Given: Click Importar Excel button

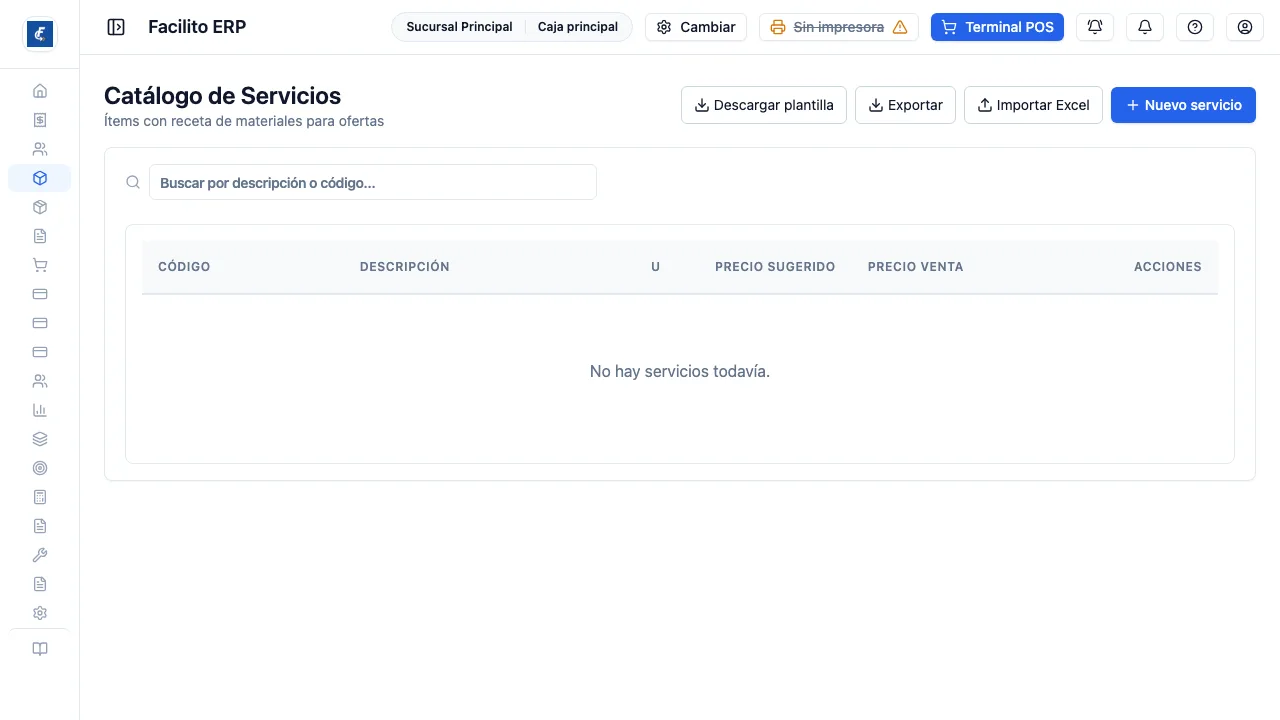Looking at the screenshot, I should click(1033, 105).
